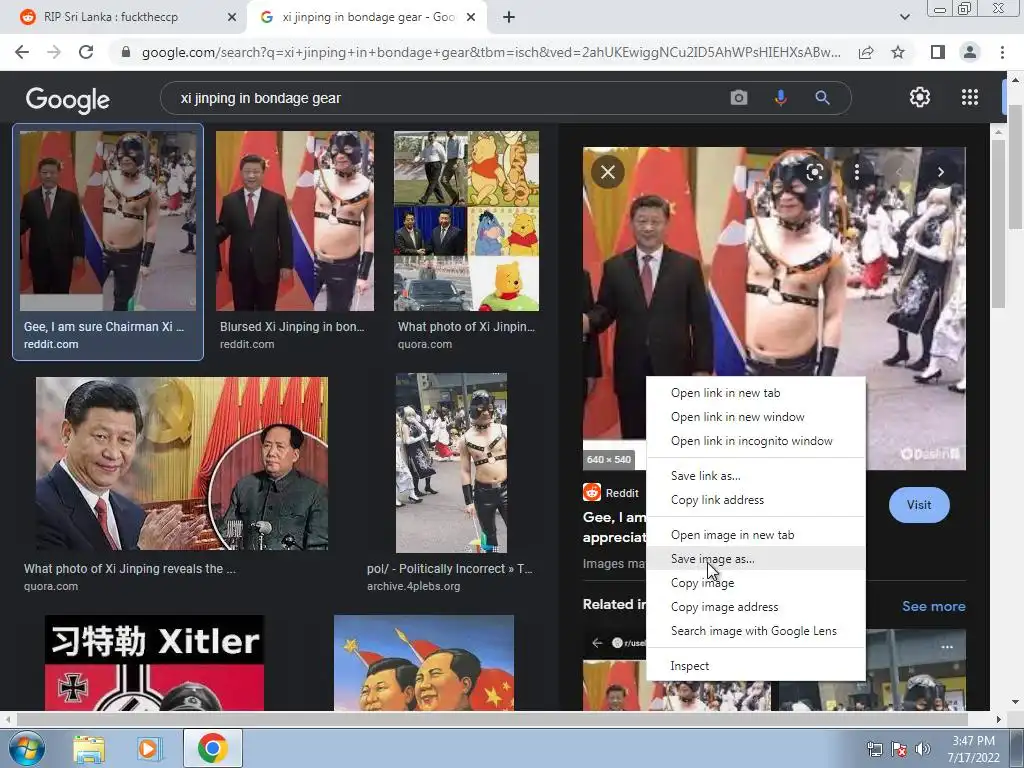
Task: Go back using the browser back arrow
Action: [x=22, y=52]
